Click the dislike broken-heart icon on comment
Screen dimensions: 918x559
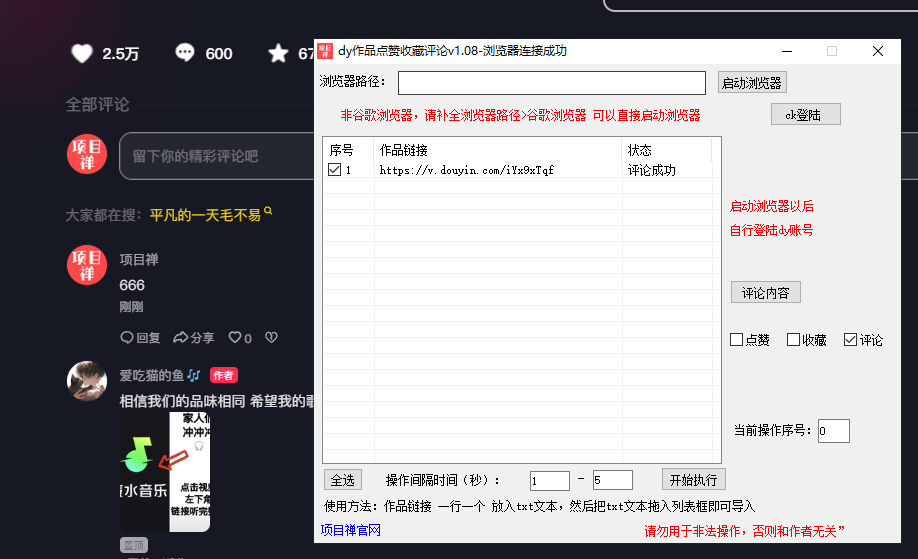[271, 338]
